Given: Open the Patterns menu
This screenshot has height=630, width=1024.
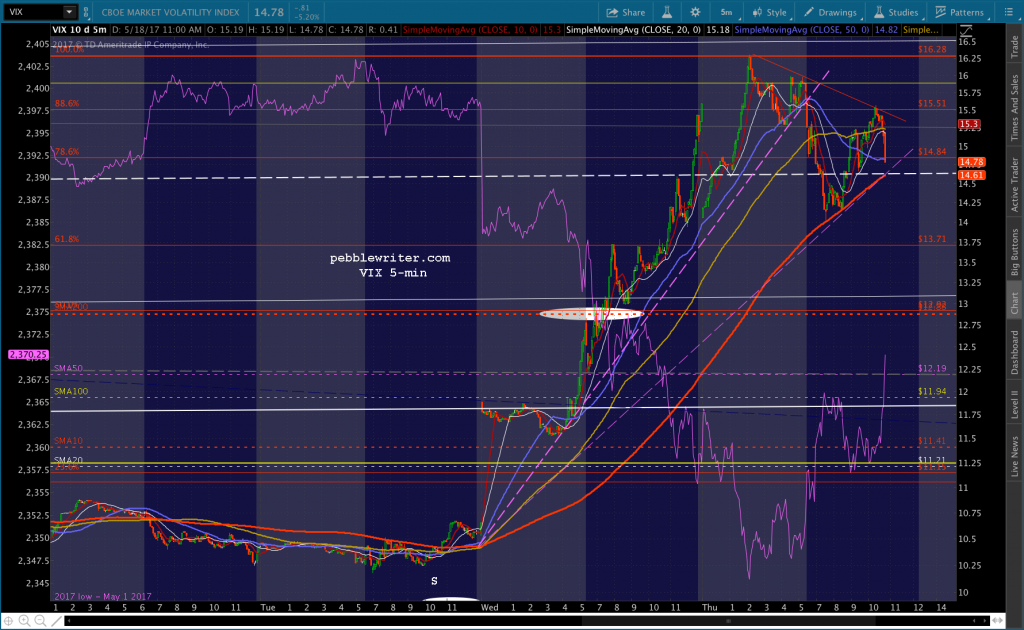Looking at the screenshot, I should (x=959, y=12).
